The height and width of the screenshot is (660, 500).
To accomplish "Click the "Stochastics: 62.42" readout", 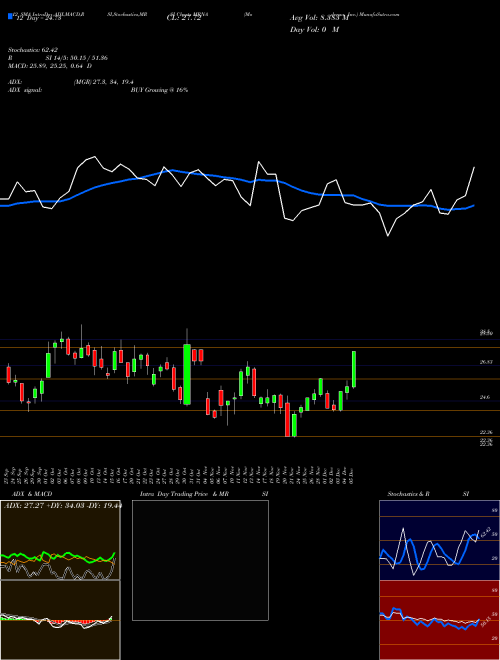I will pos(33,50).
